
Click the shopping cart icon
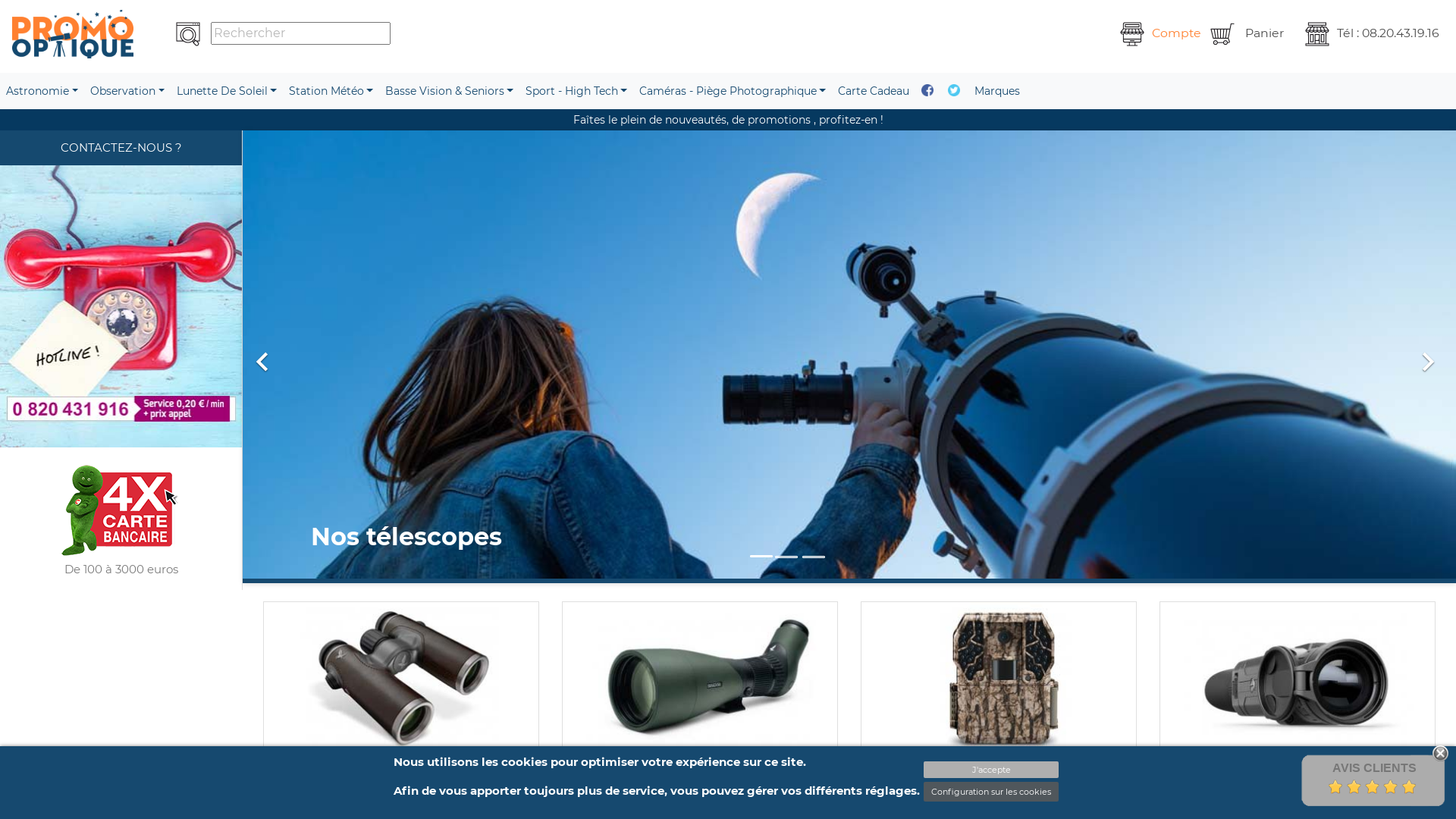(x=1222, y=34)
